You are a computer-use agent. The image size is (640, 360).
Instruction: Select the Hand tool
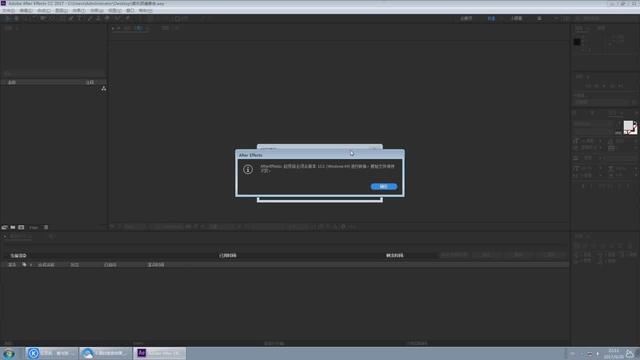(16, 19)
